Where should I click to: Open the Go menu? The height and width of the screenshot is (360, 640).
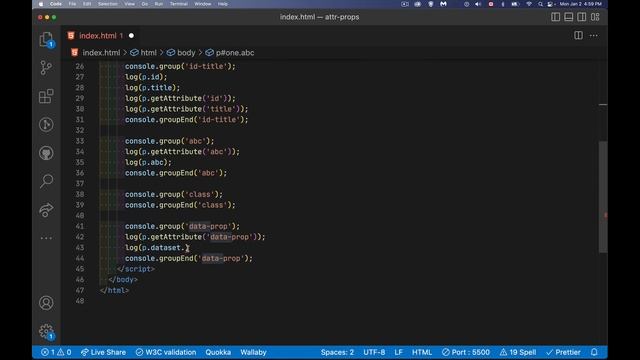[144, 4]
